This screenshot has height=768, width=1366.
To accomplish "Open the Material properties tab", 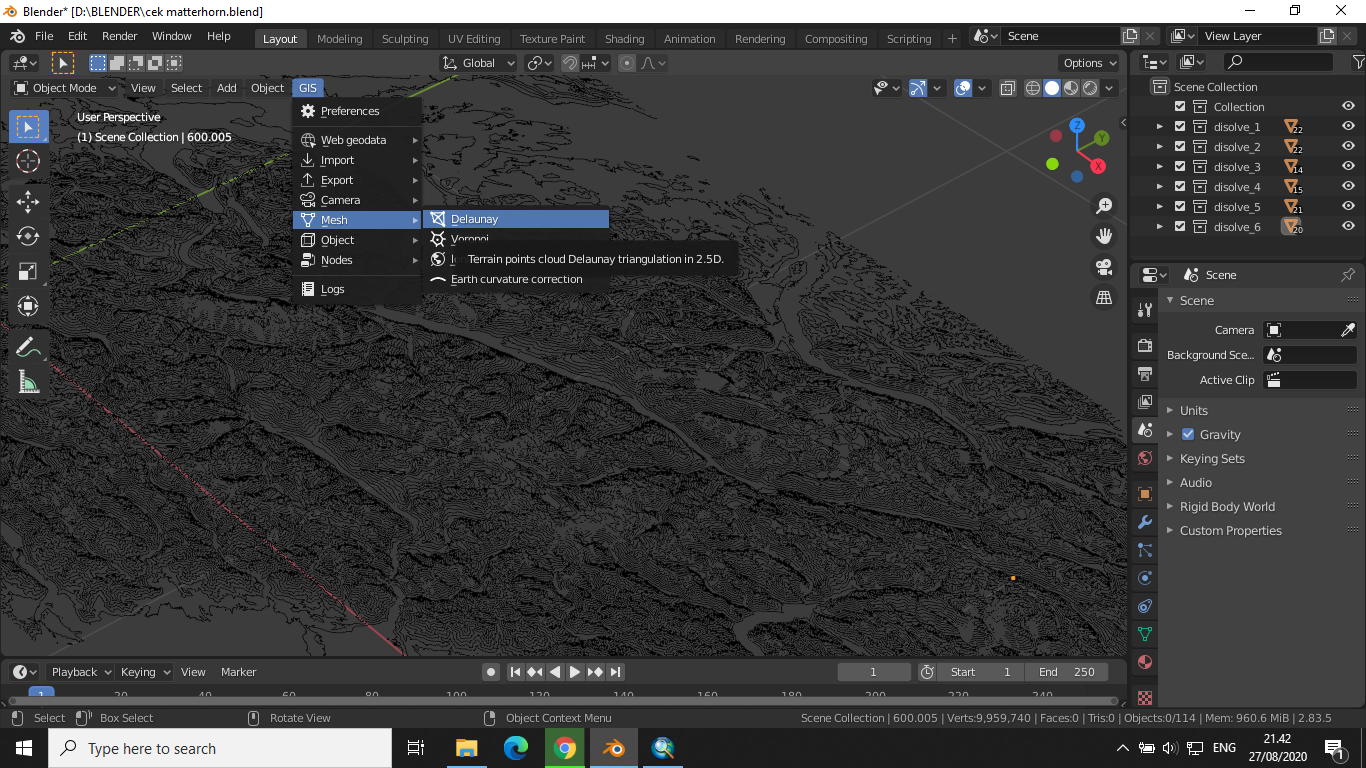I will click(x=1145, y=662).
